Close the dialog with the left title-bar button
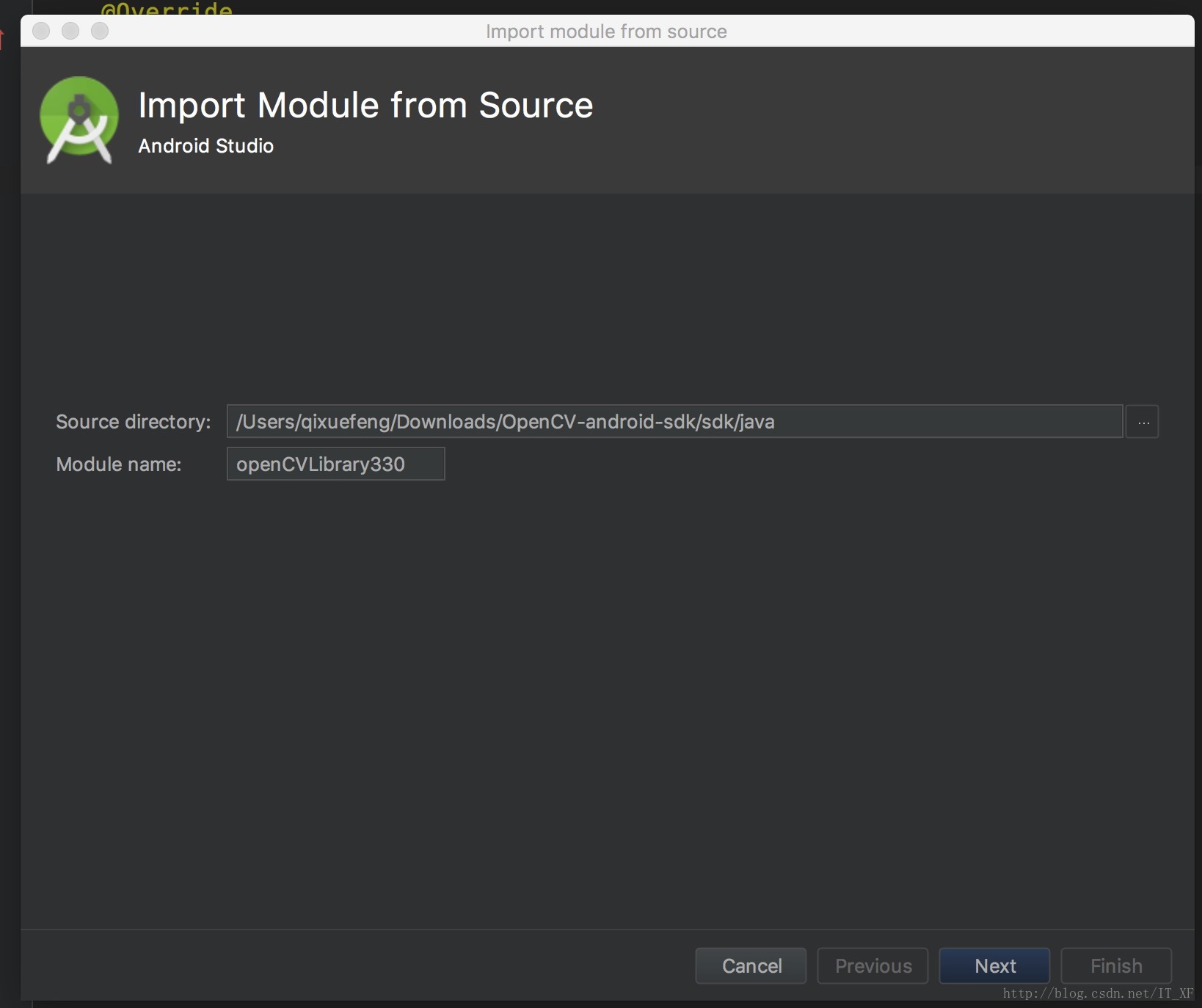 [x=41, y=31]
